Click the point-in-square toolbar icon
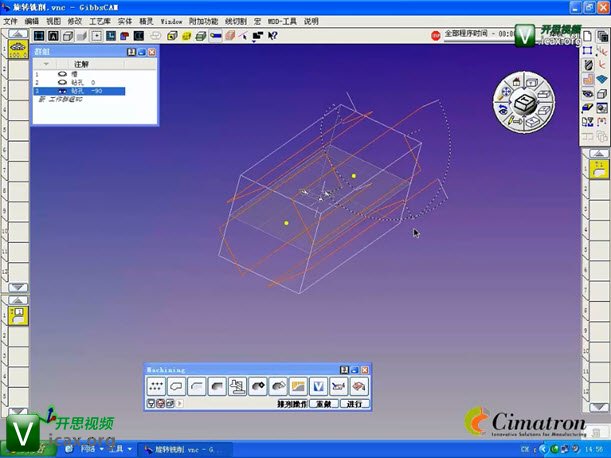 pyautogui.click(x=96, y=36)
